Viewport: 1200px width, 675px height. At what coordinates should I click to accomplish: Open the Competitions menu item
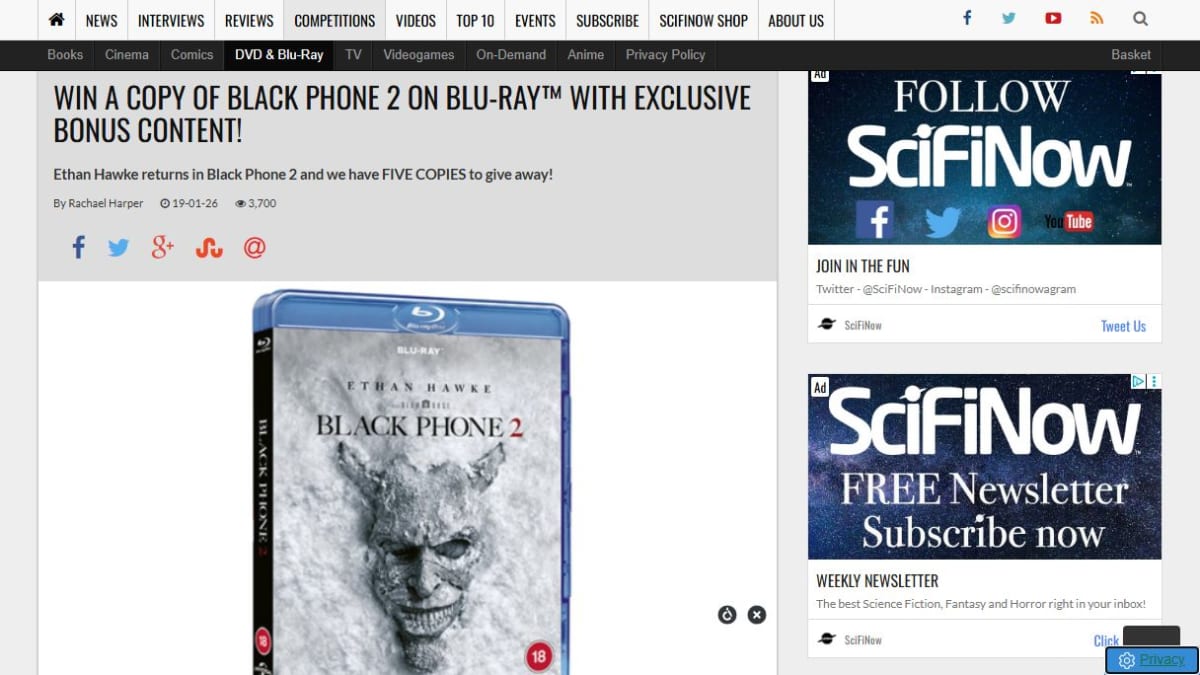(x=335, y=20)
